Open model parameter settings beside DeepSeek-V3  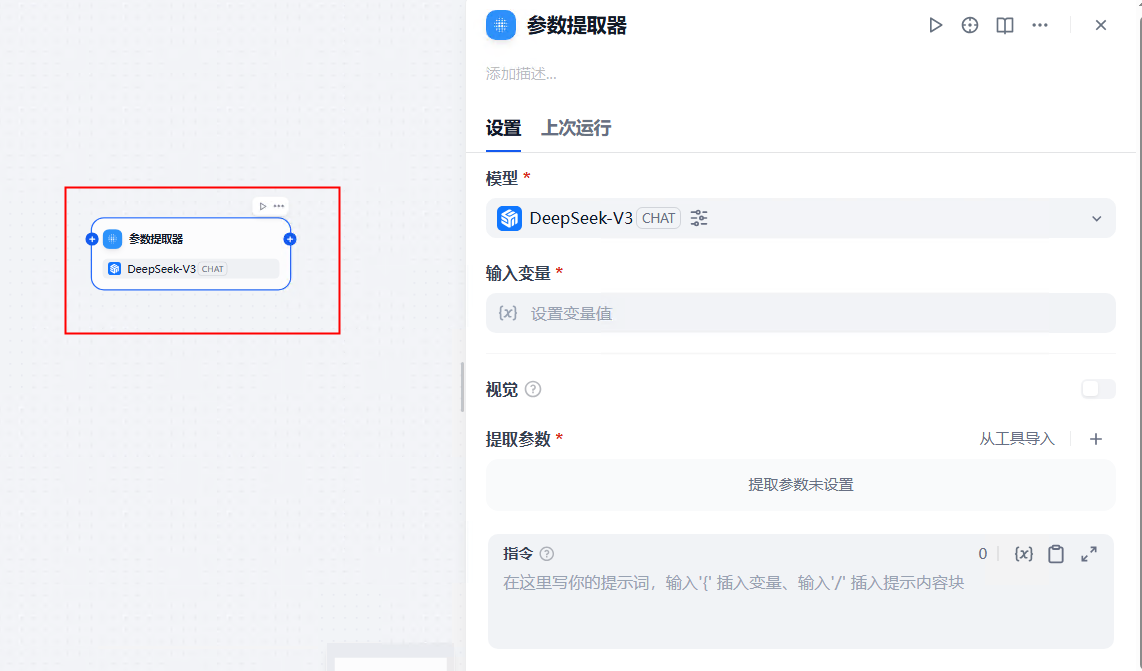698,217
